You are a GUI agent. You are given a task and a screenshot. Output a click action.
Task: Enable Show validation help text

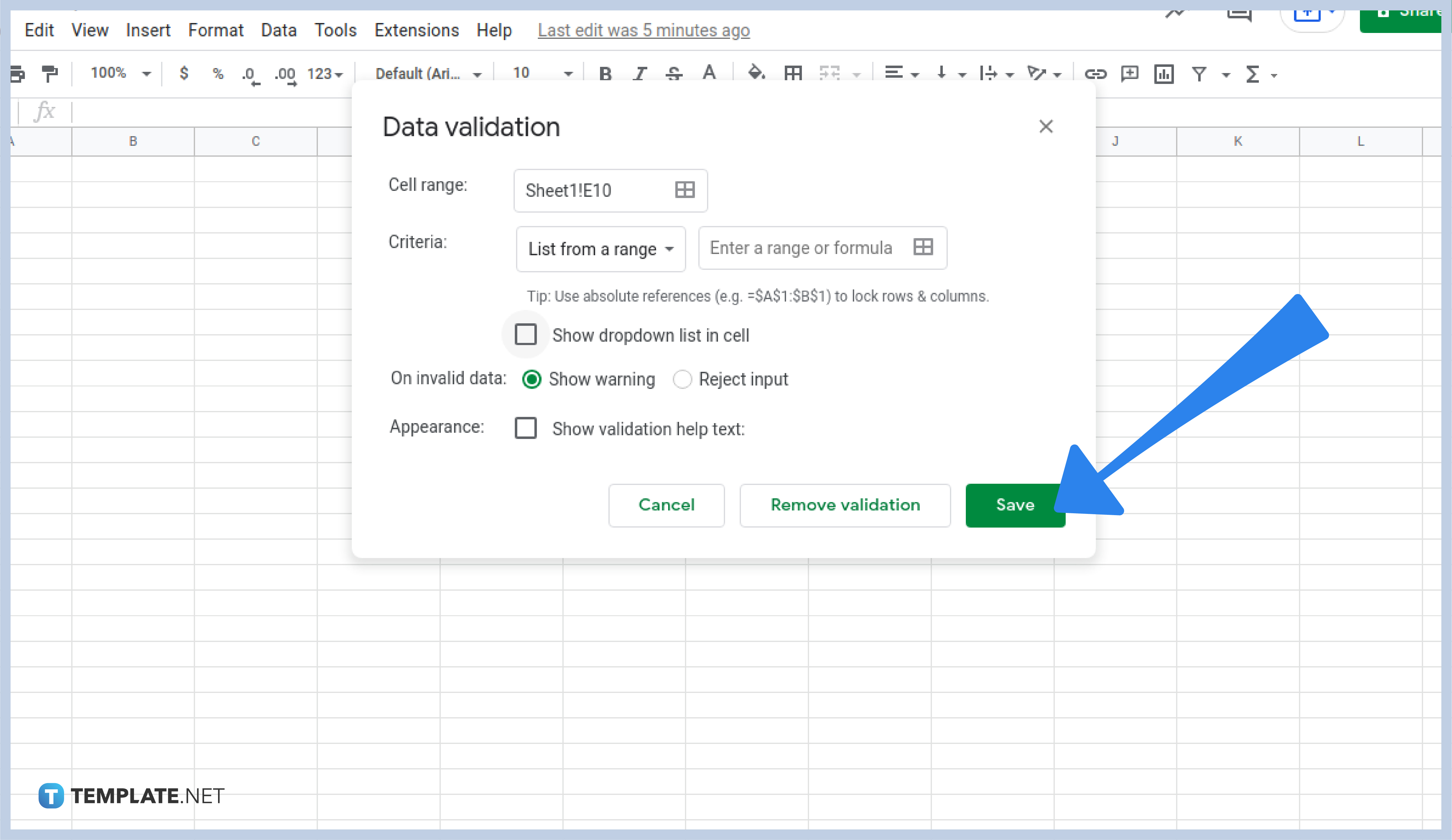(525, 428)
